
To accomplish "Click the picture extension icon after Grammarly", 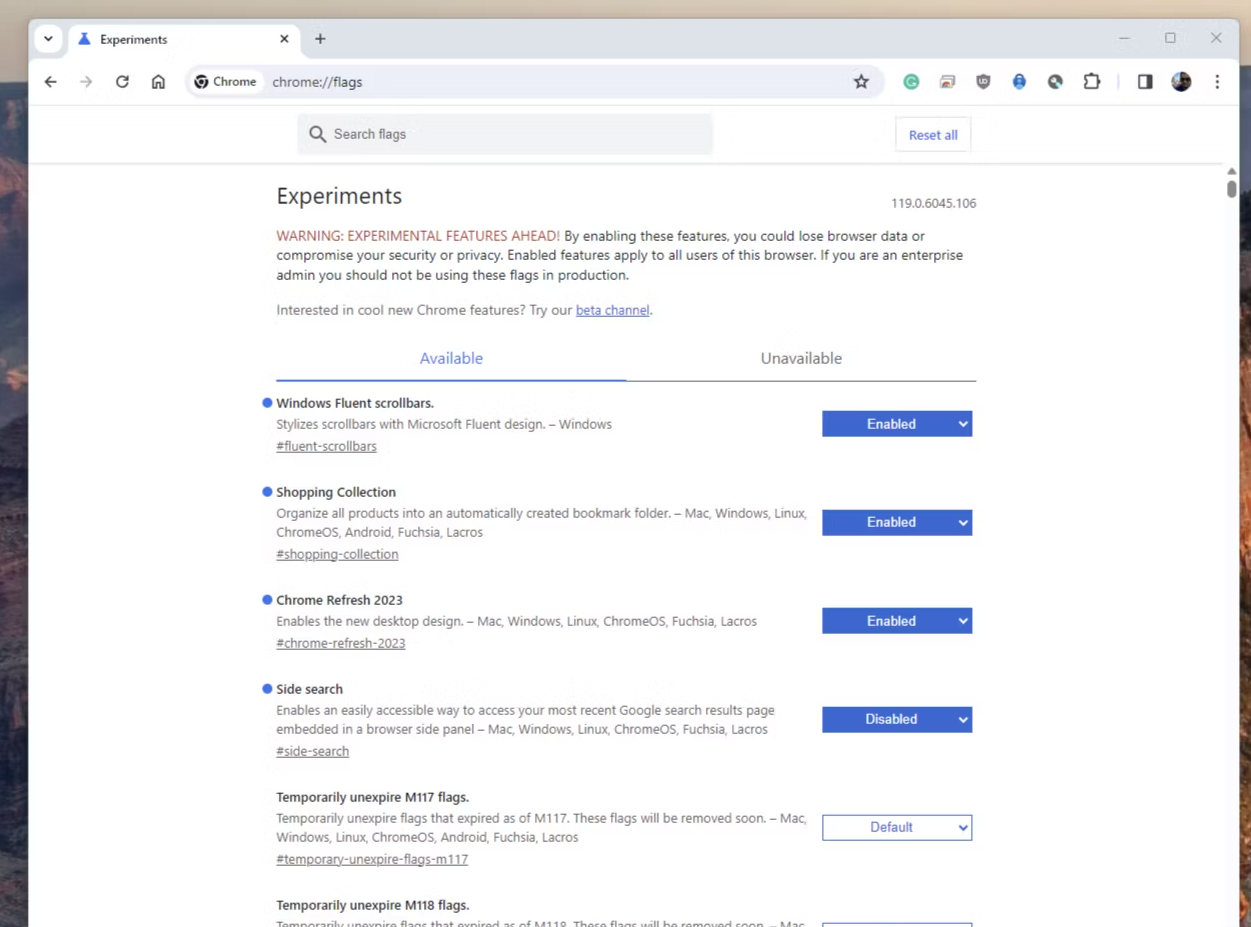I will point(947,82).
